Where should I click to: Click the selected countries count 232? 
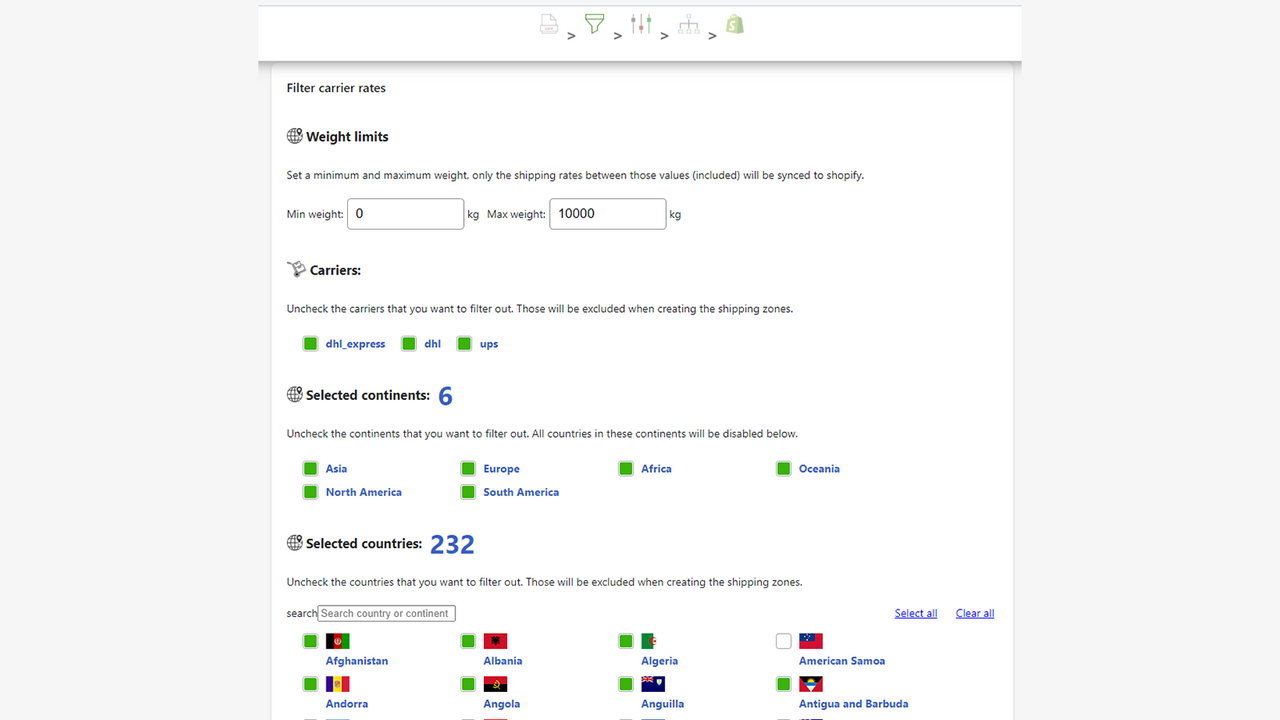click(452, 544)
